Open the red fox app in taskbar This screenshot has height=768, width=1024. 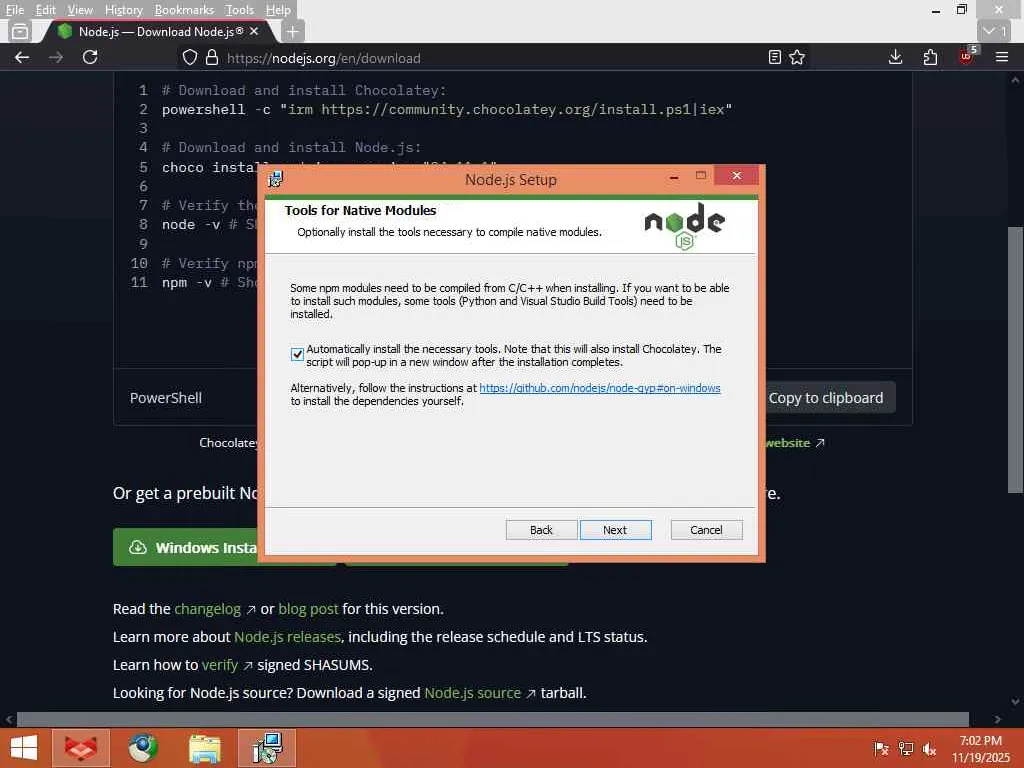click(80, 748)
